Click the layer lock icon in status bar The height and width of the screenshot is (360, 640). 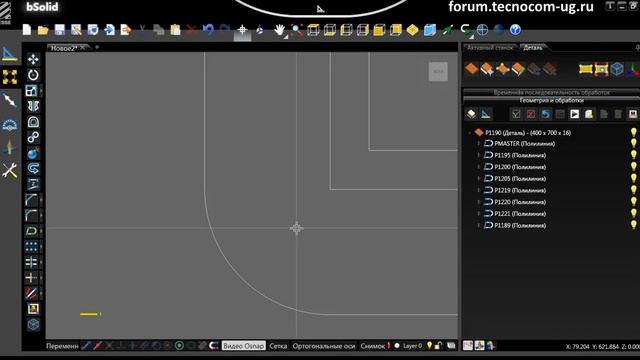tap(438, 346)
